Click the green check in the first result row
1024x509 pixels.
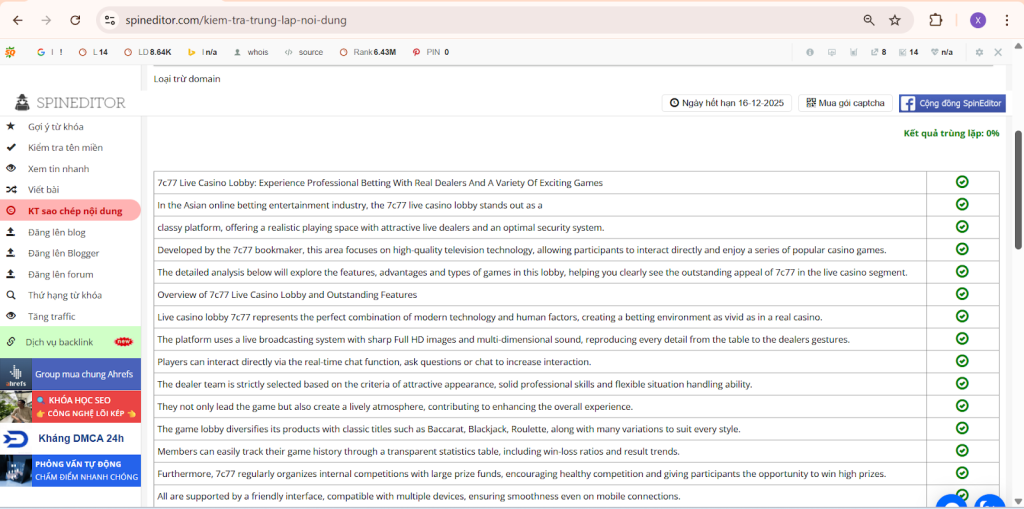tap(962, 182)
